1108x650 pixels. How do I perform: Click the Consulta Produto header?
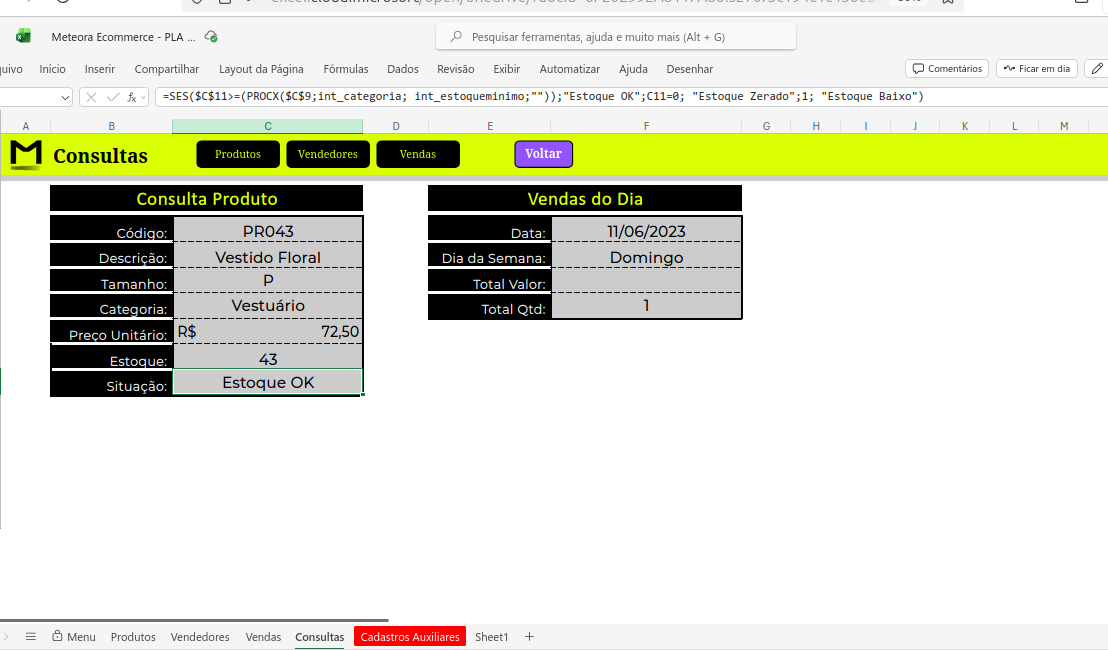(x=206, y=199)
